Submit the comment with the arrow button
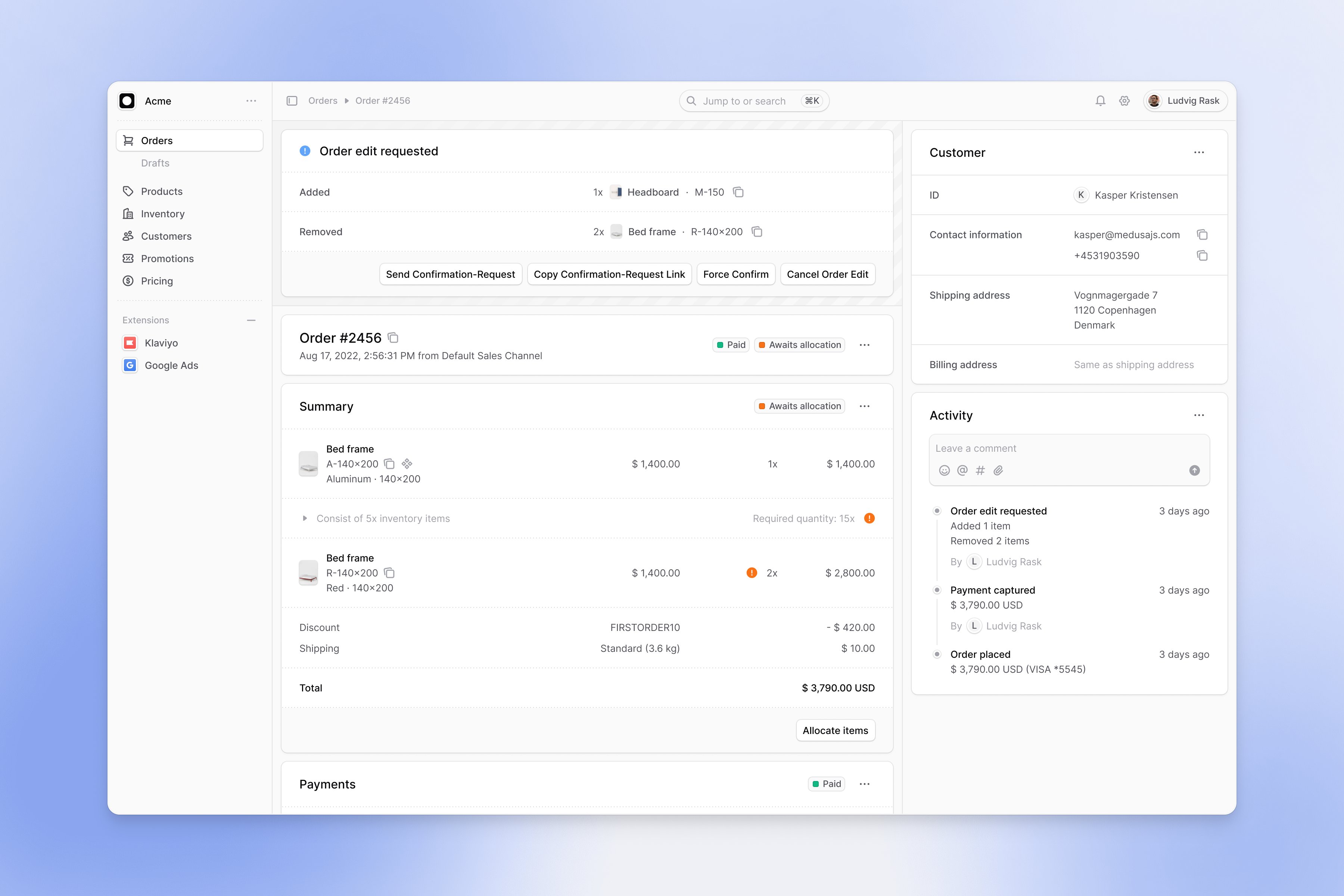The width and height of the screenshot is (1344, 896). pyautogui.click(x=1194, y=471)
